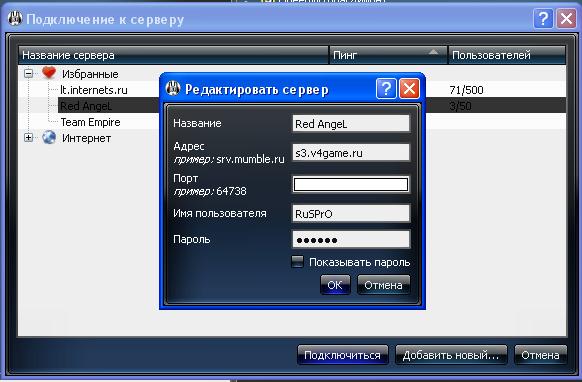Select the Team Empire server
Image resolution: width=582 pixels, height=382 pixels.
click(91, 122)
